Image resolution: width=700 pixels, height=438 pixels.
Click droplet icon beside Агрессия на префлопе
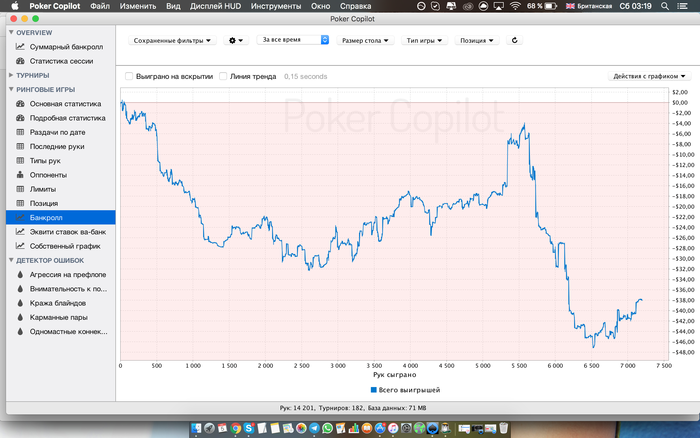coord(20,275)
